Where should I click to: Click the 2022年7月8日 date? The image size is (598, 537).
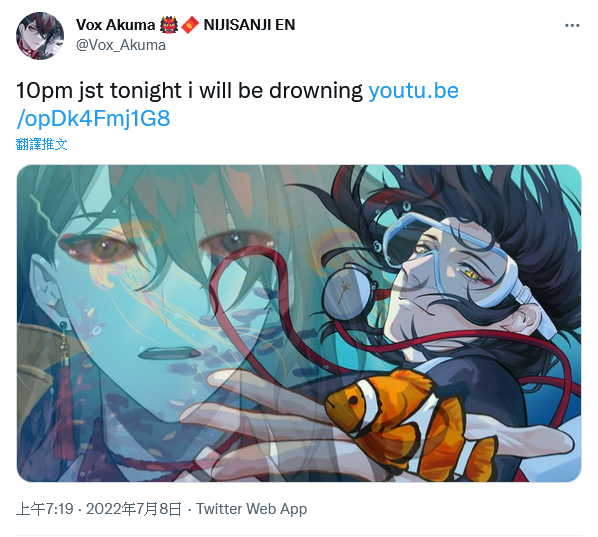pyautogui.click(x=133, y=509)
